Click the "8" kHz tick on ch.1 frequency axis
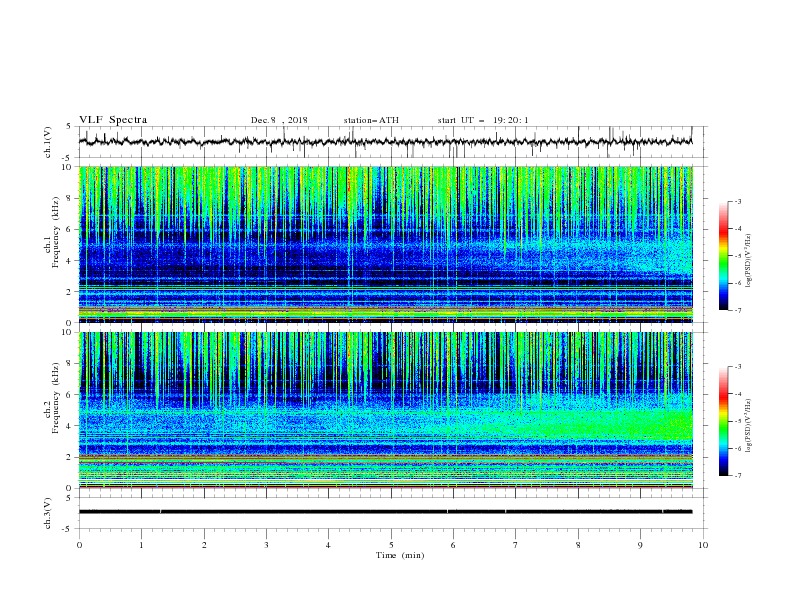Viewport: 792px width, 612px height. coord(70,198)
